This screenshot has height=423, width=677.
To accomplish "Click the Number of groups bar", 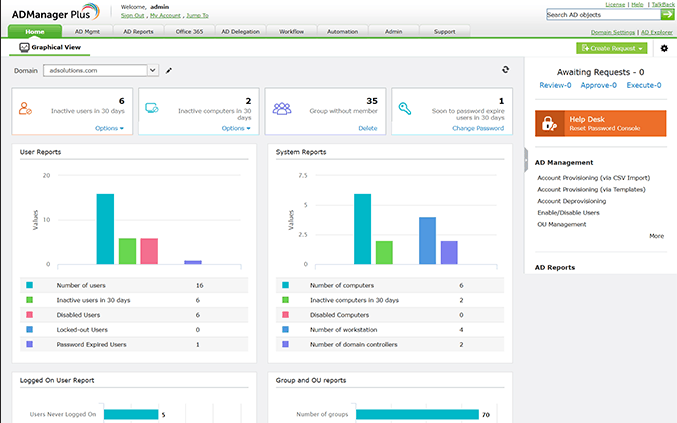I will [x=417, y=414].
